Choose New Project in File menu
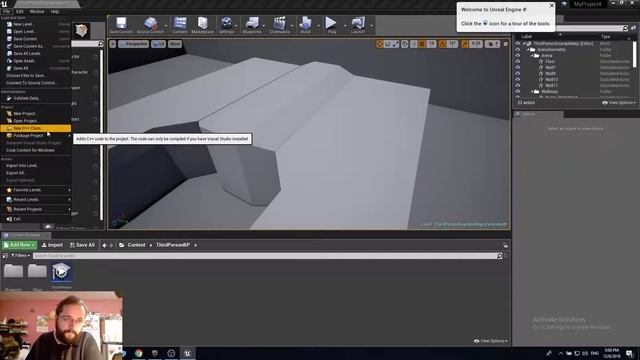The height and width of the screenshot is (360, 640). 36,113
